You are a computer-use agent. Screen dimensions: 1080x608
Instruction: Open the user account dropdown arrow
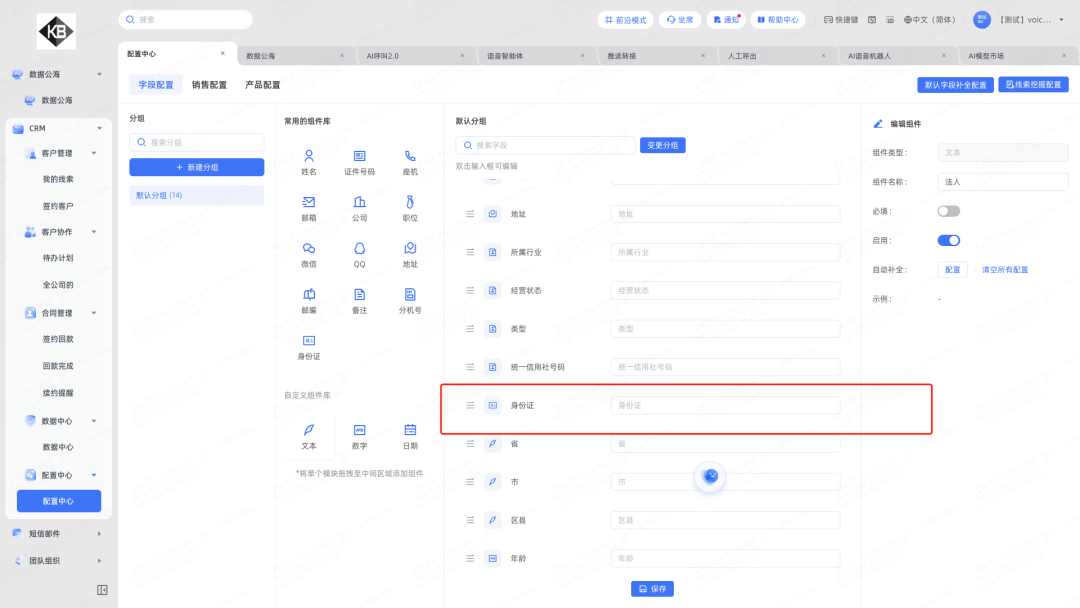1059,20
